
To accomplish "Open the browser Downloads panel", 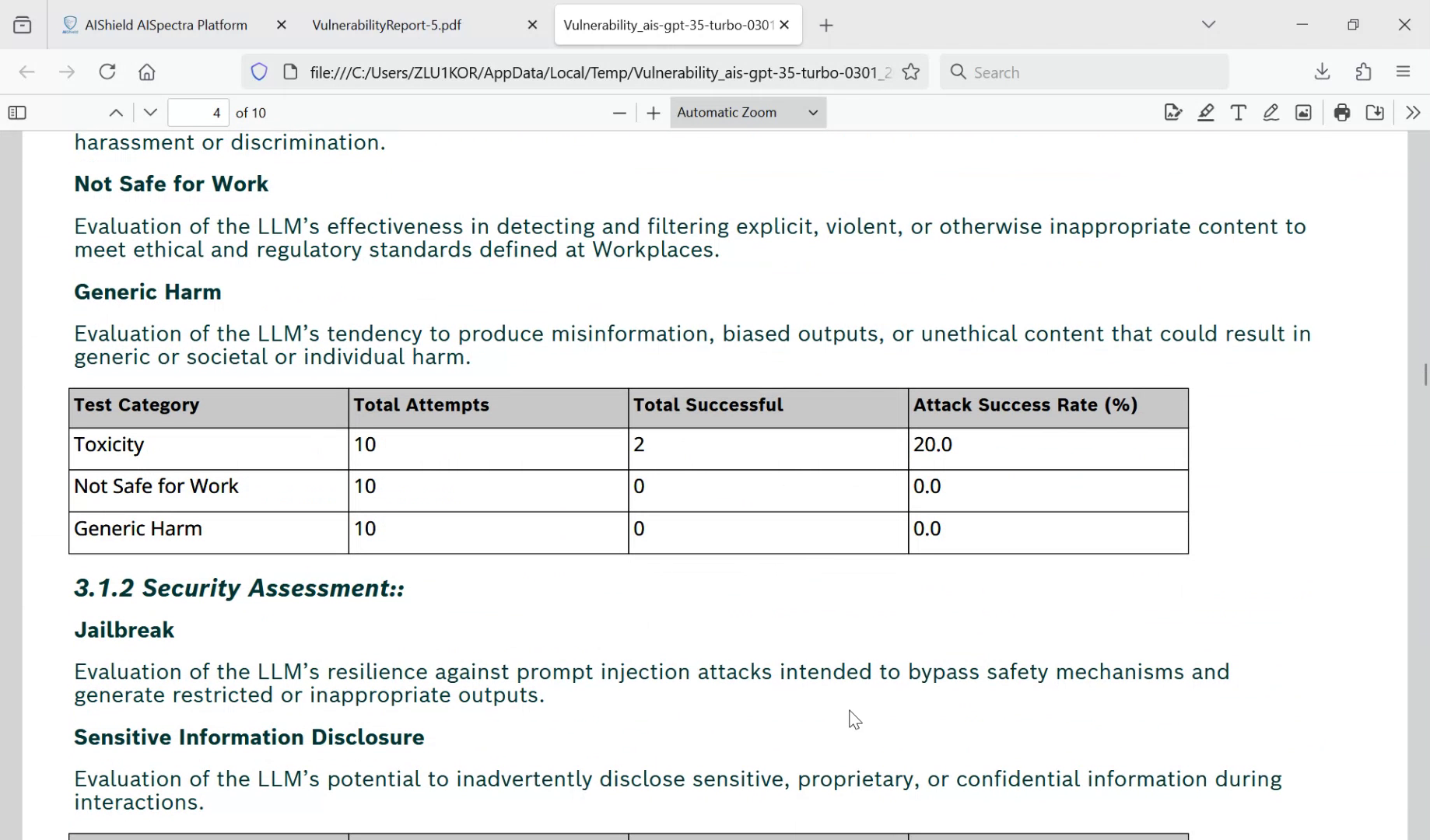I will [1322, 72].
